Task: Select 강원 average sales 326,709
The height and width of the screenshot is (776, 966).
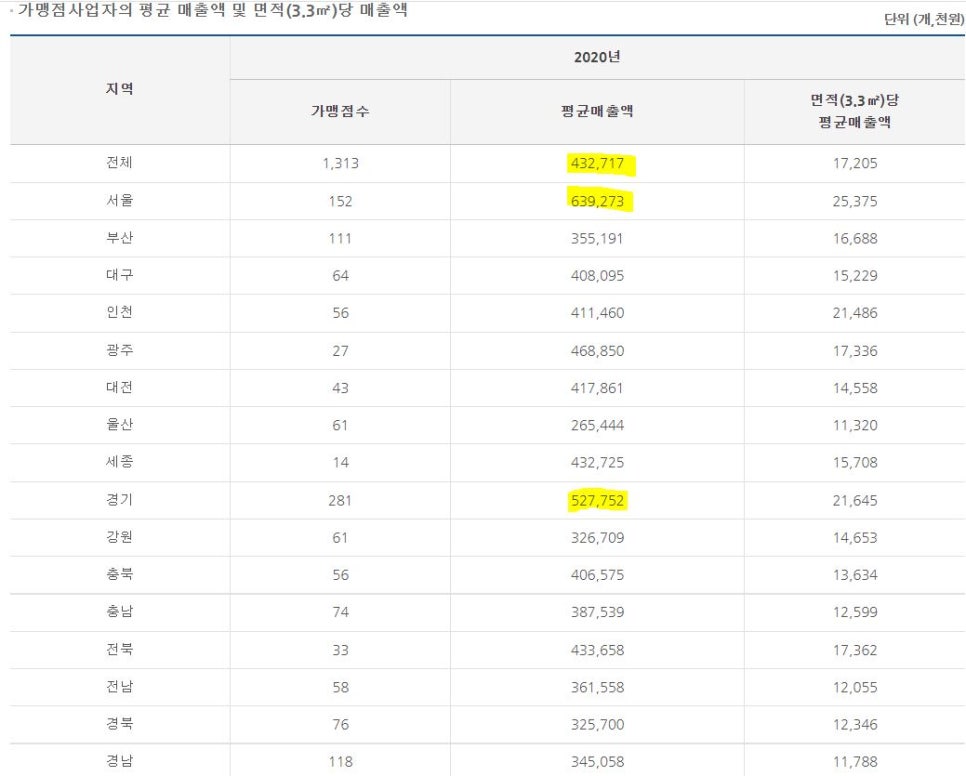Action: (597, 538)
